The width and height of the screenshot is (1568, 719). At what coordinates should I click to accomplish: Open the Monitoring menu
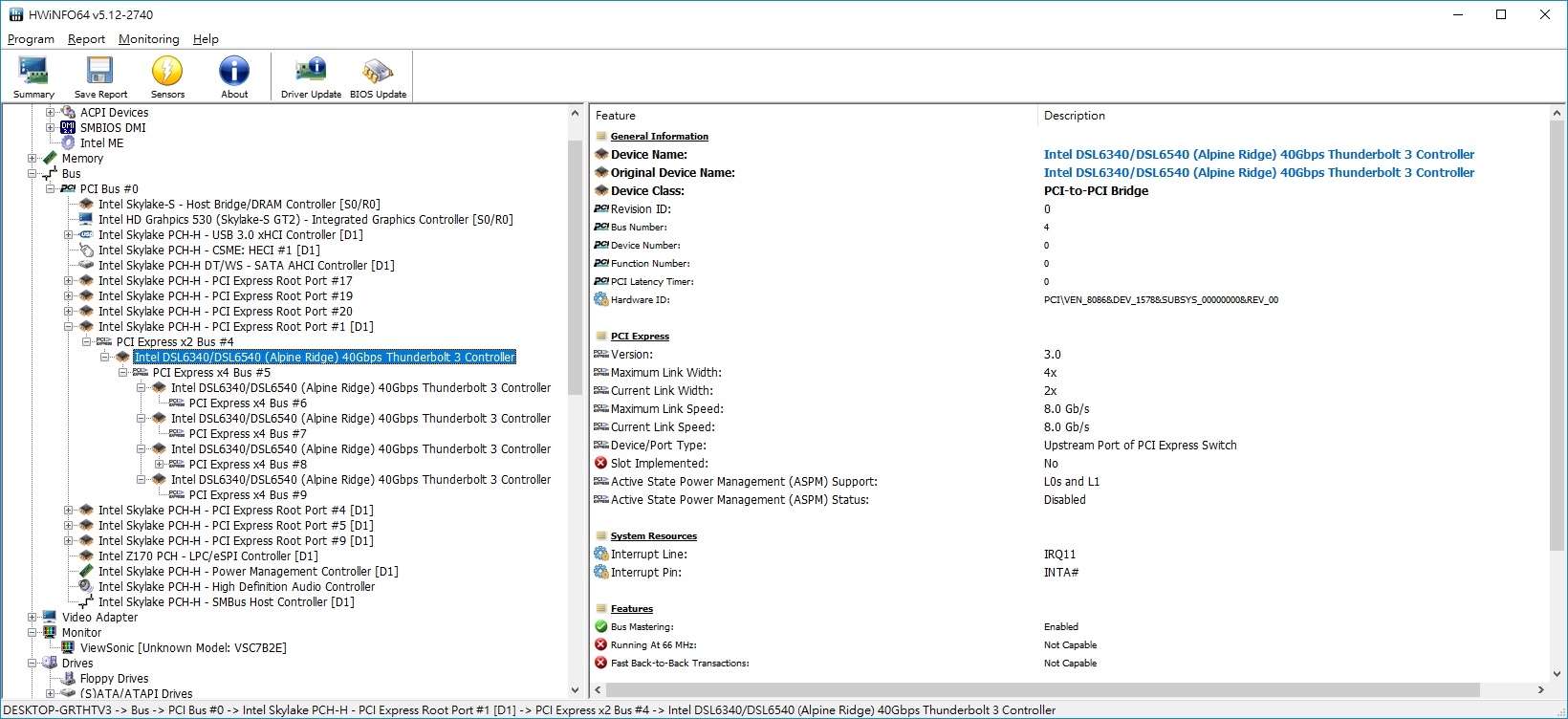(x=148, y=39)
